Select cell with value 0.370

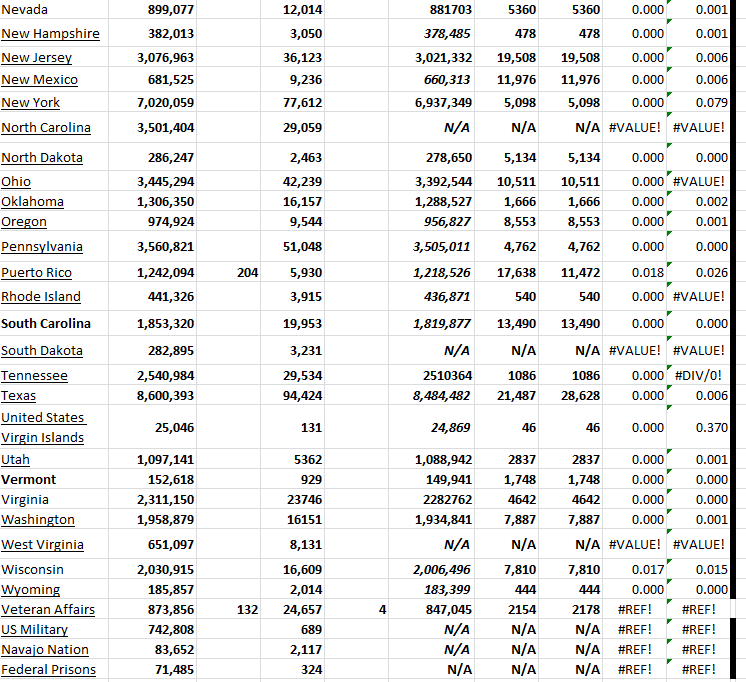coord(698,427)
